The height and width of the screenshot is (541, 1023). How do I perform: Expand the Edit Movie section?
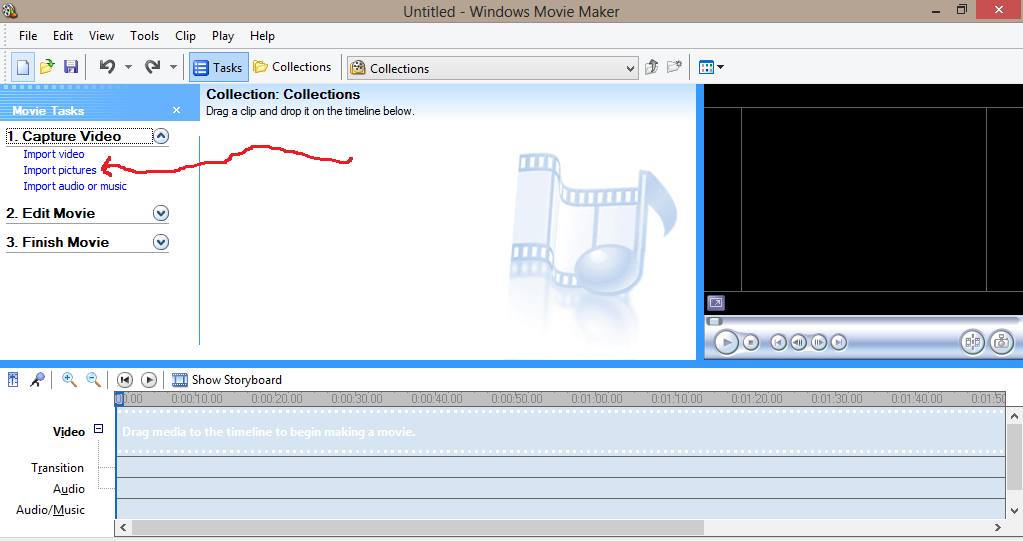point(160,213)
